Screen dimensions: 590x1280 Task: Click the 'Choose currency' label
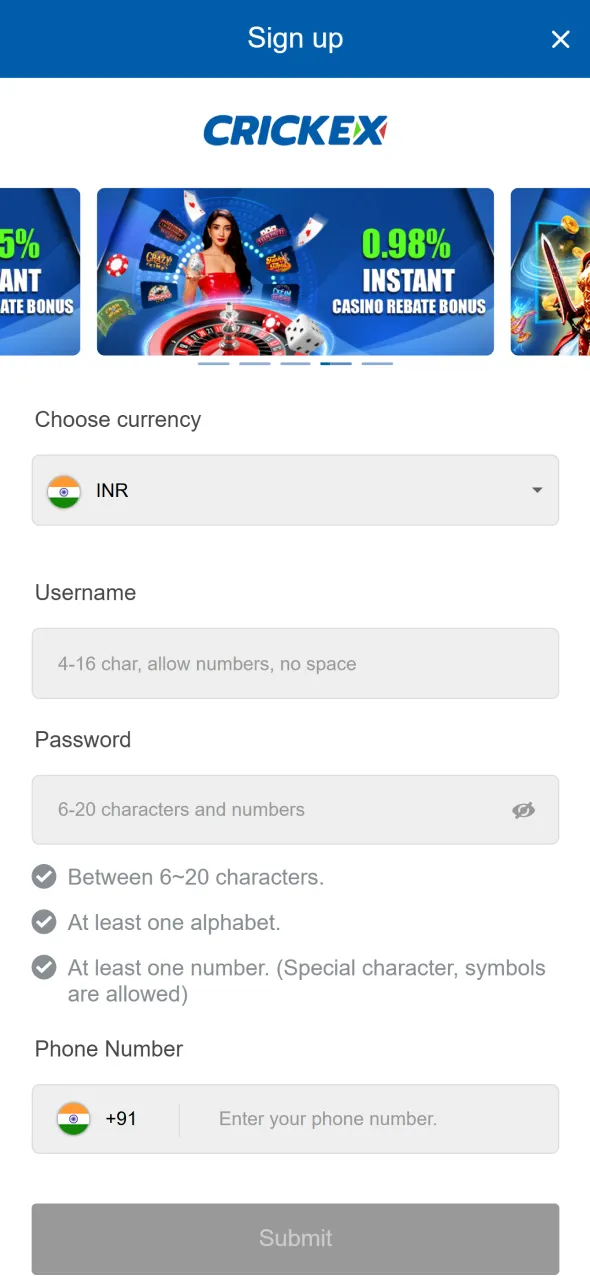click(x=117, y=420)
